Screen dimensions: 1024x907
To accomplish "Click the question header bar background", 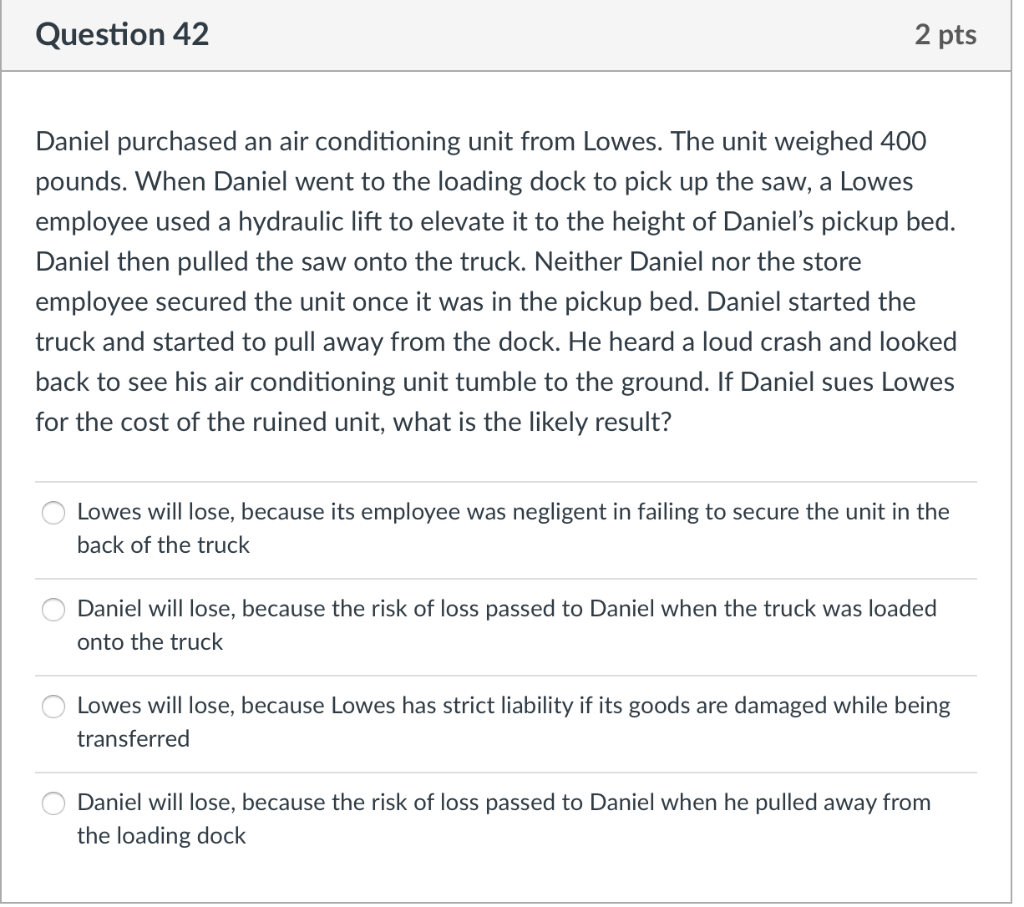I will coord(550,34).
